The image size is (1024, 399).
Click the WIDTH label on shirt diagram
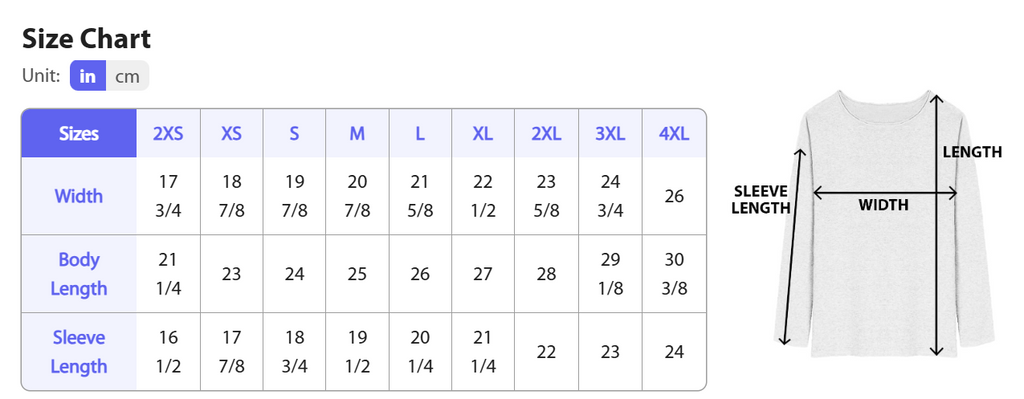pyautogui.click(x=883, y=205)
